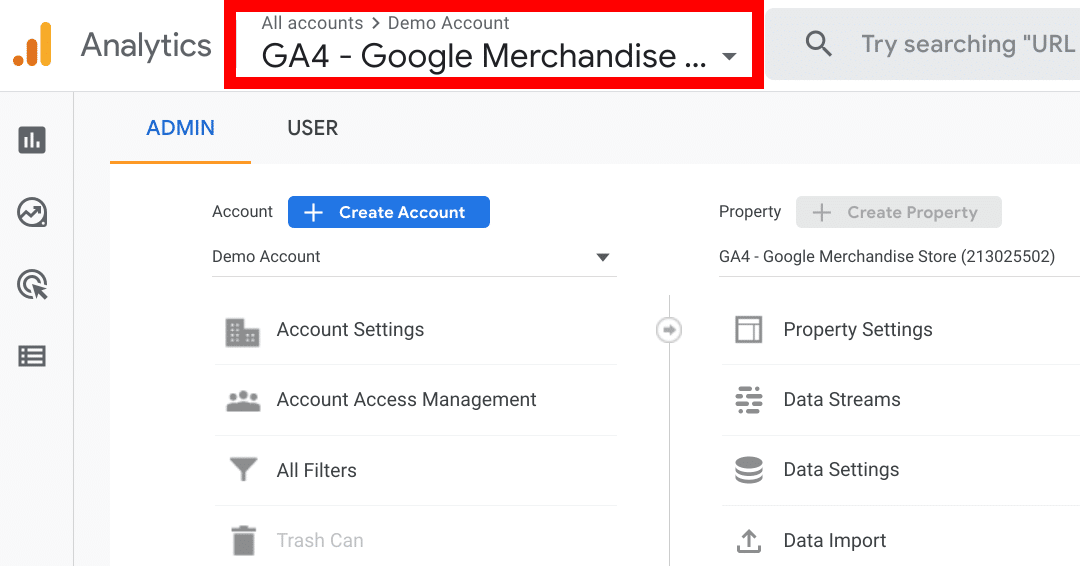Click the Create Account button
Image resolution: width=1080 pixels, height=566 pixels.
coord(389,212)
